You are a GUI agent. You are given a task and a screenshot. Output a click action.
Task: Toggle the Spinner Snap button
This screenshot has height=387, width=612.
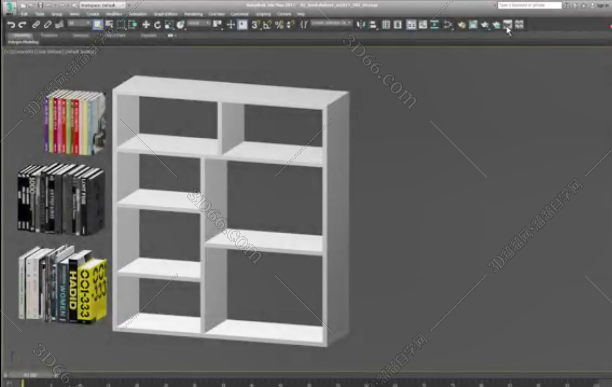pos(291,25)
